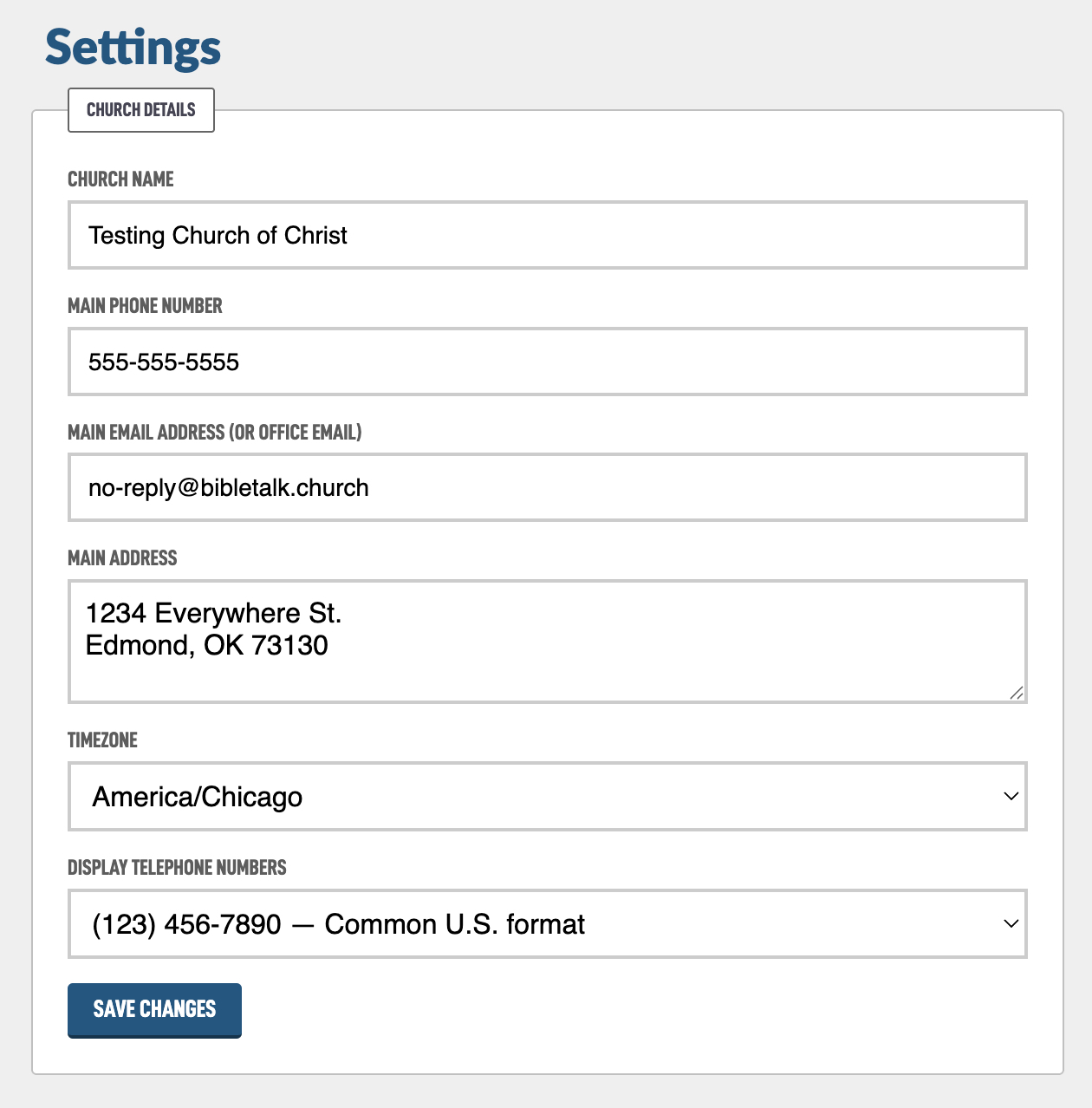
Task: Click inside the Main Address text area
Action: coord(548,642)
